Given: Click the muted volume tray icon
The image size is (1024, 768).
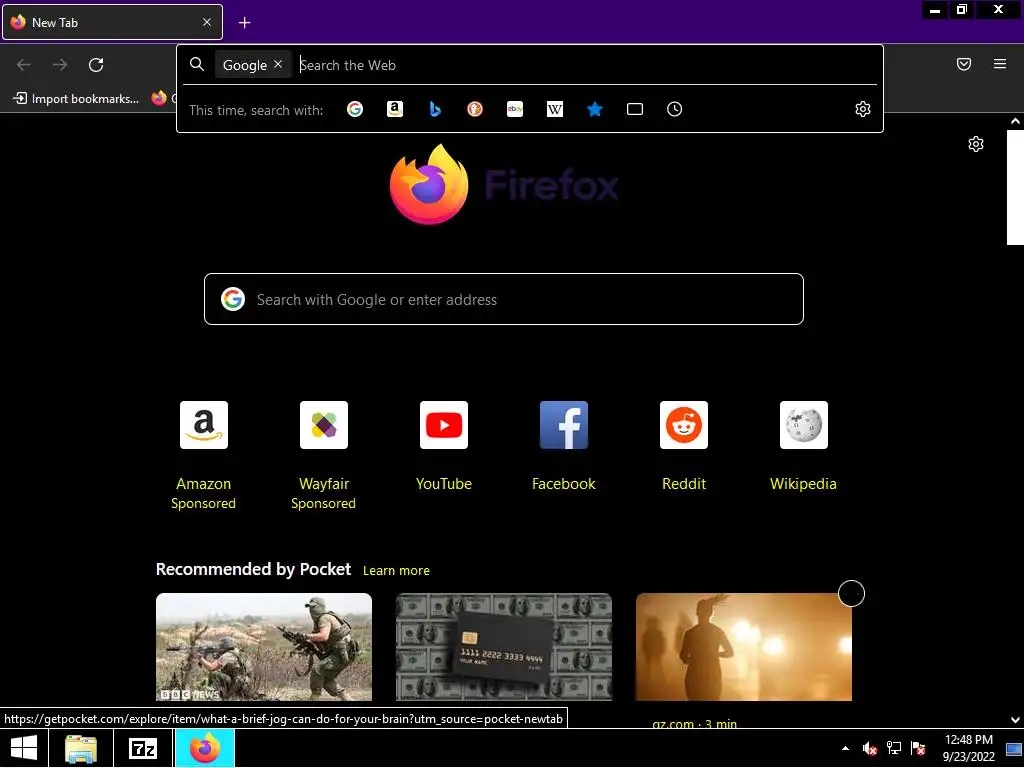Looking at the screenshot, I should click(869, 748).
